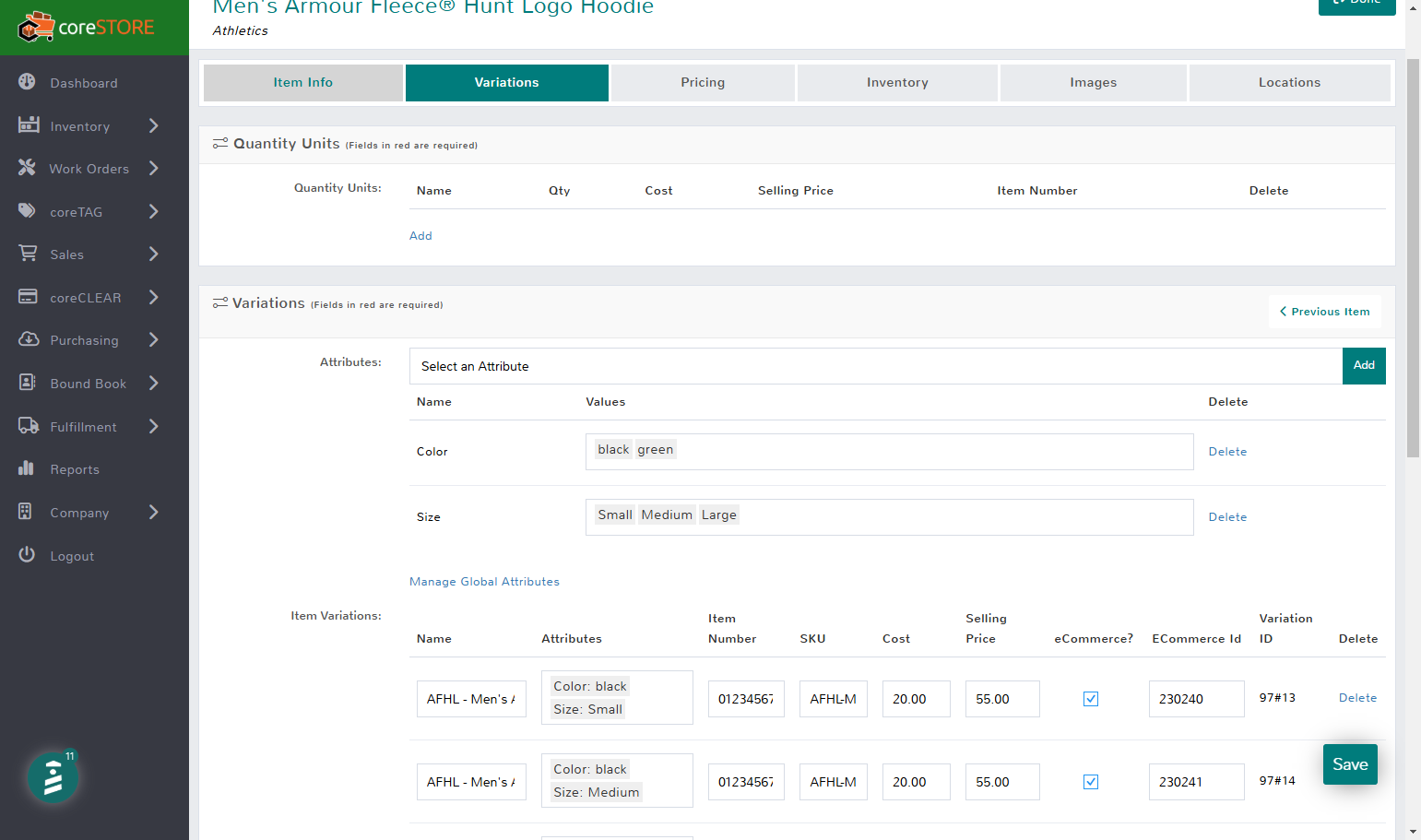Click the Bound Book icon

(x=28, y=383)
